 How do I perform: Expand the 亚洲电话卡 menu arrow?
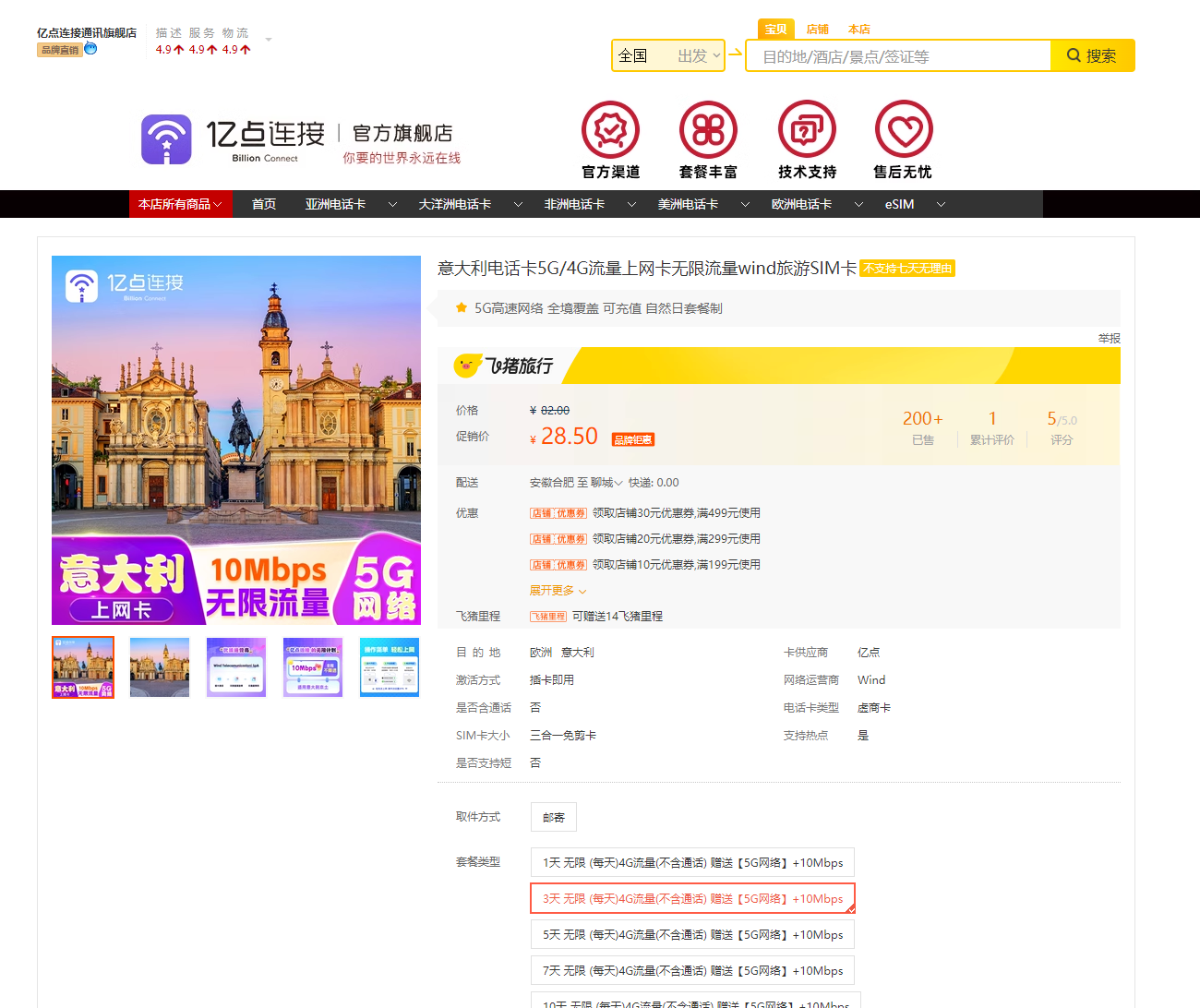(x=392, y=204)
